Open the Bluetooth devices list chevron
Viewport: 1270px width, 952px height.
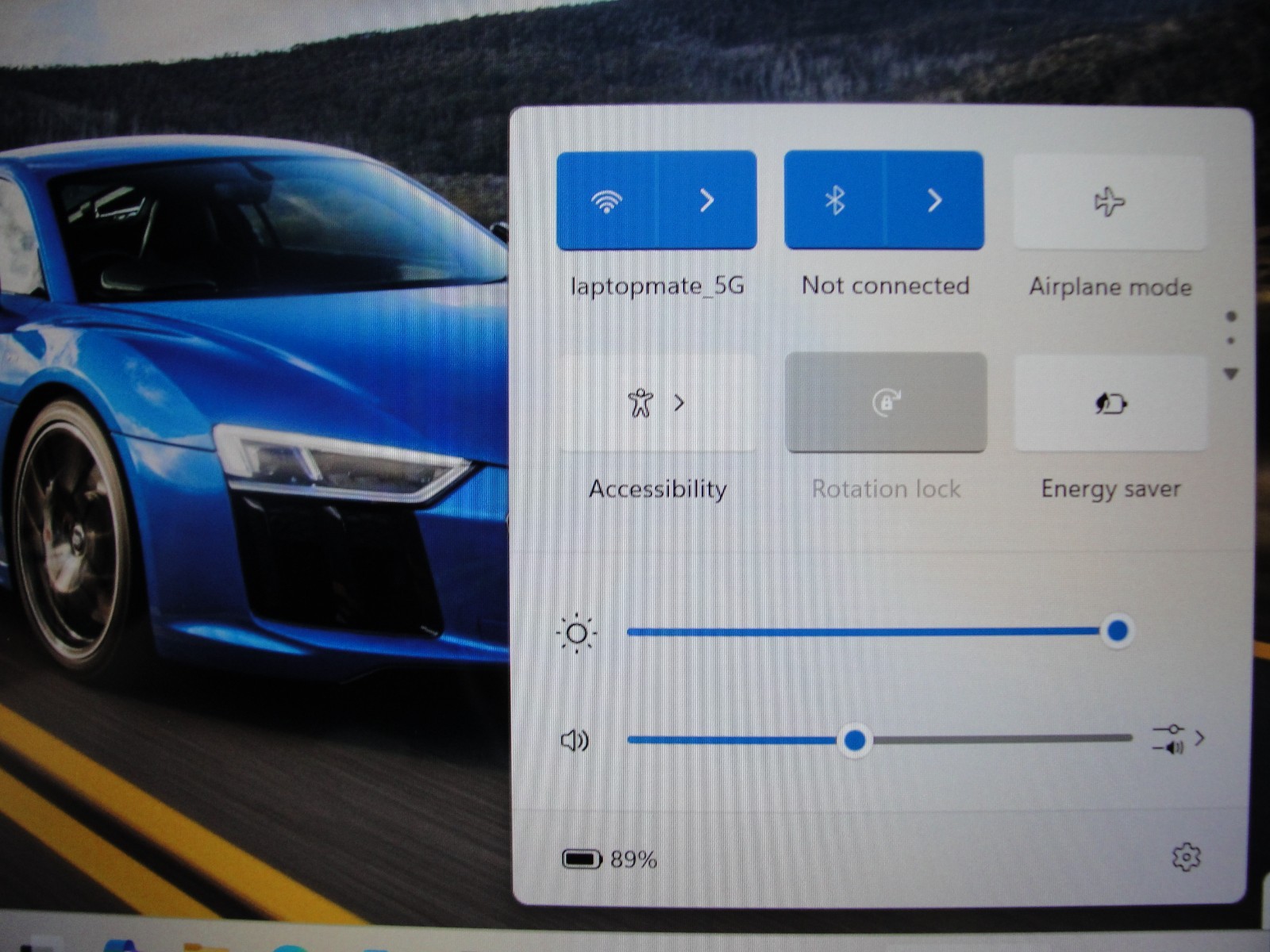point(934,200)
